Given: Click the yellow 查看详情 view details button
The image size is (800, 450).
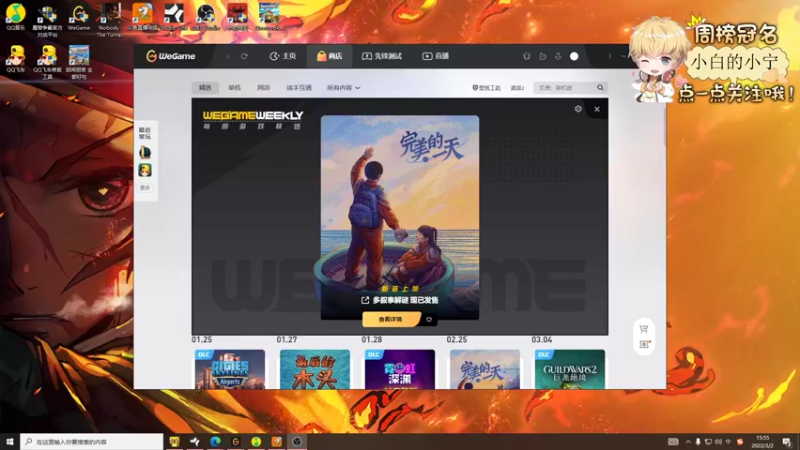Looking at the screenshot, I should pyautogui.click(x=391, y=319).
